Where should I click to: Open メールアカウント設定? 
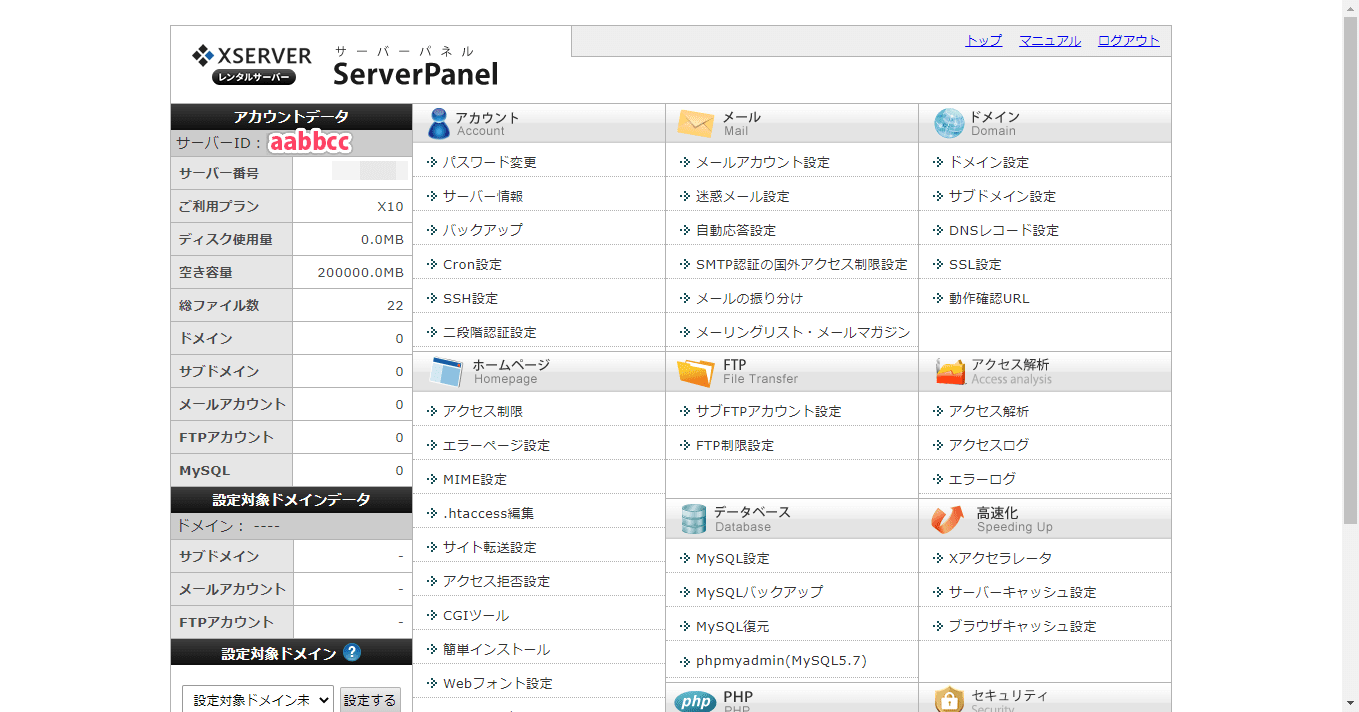pyautogui.click(x=763, y=162)
